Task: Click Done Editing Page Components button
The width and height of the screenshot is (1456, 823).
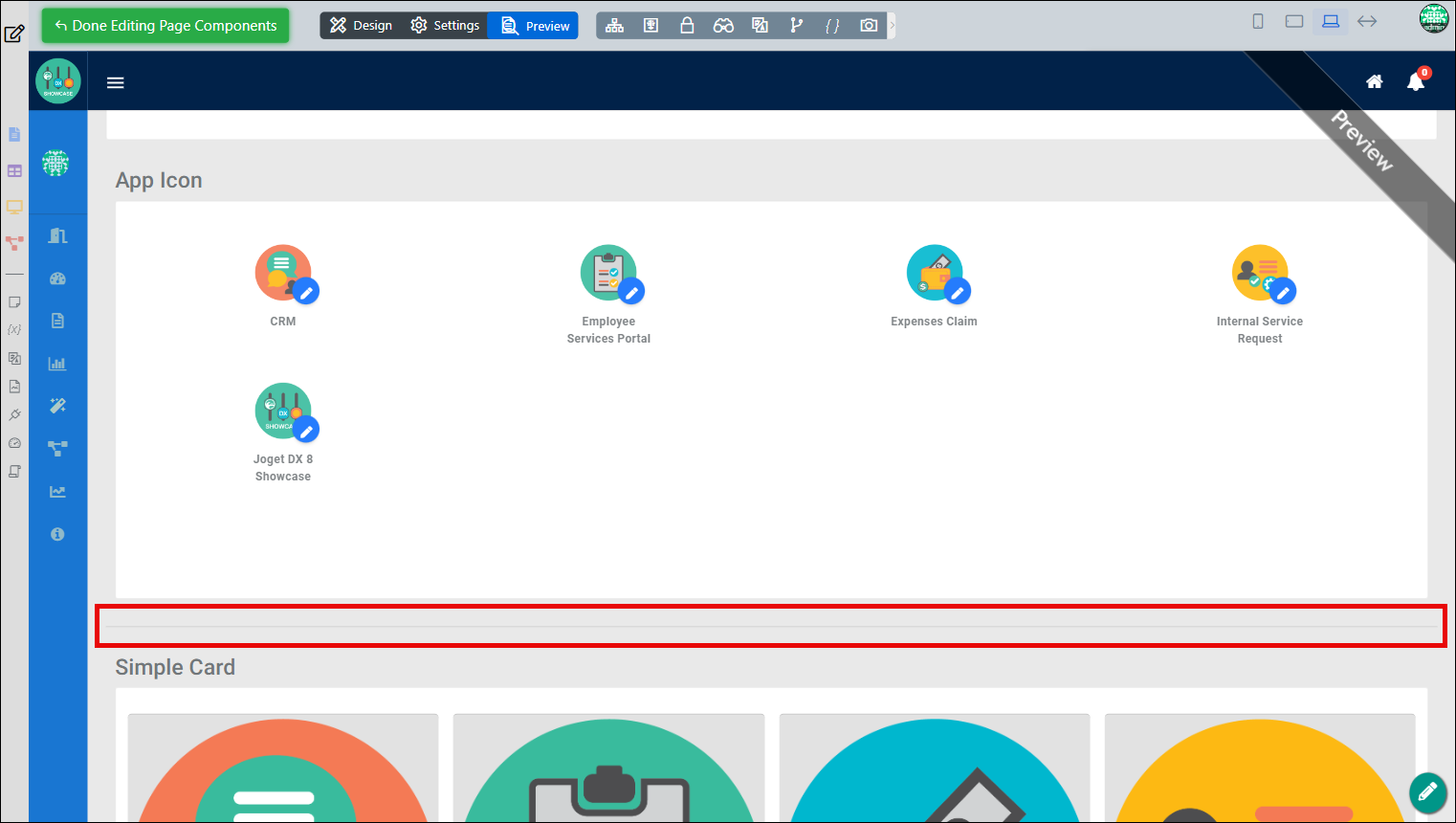Action: (165, 26)
